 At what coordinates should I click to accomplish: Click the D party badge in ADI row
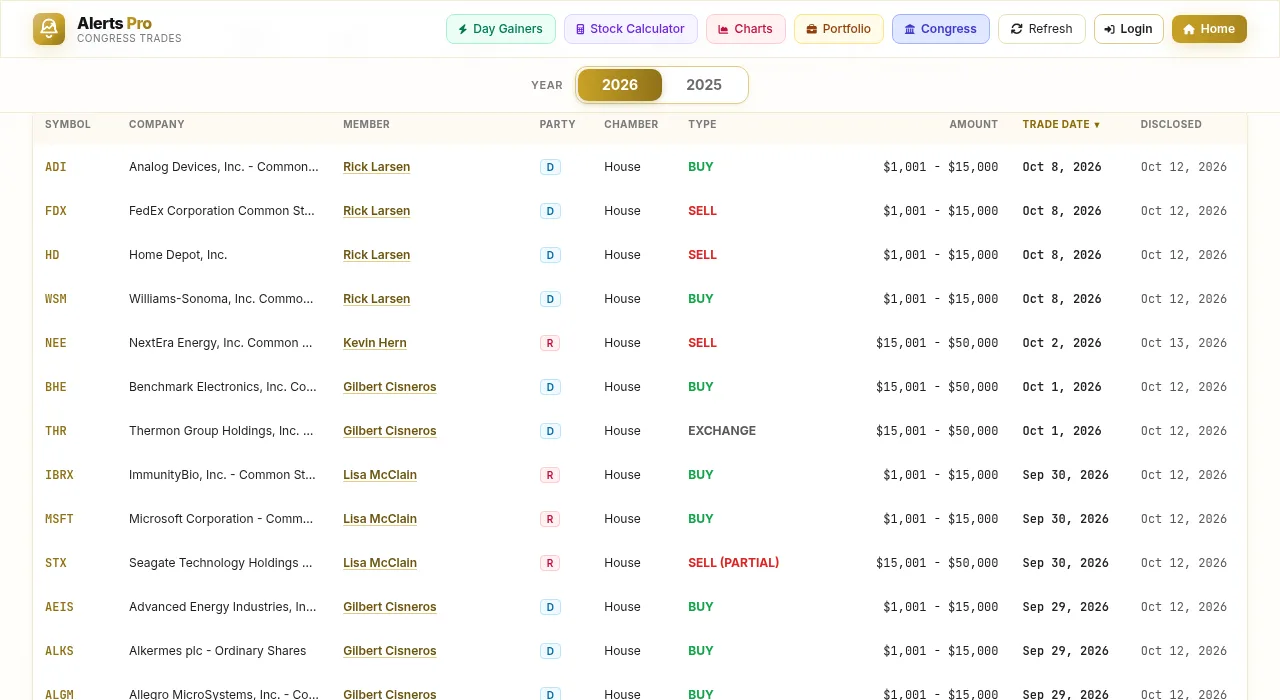(550, 167)
